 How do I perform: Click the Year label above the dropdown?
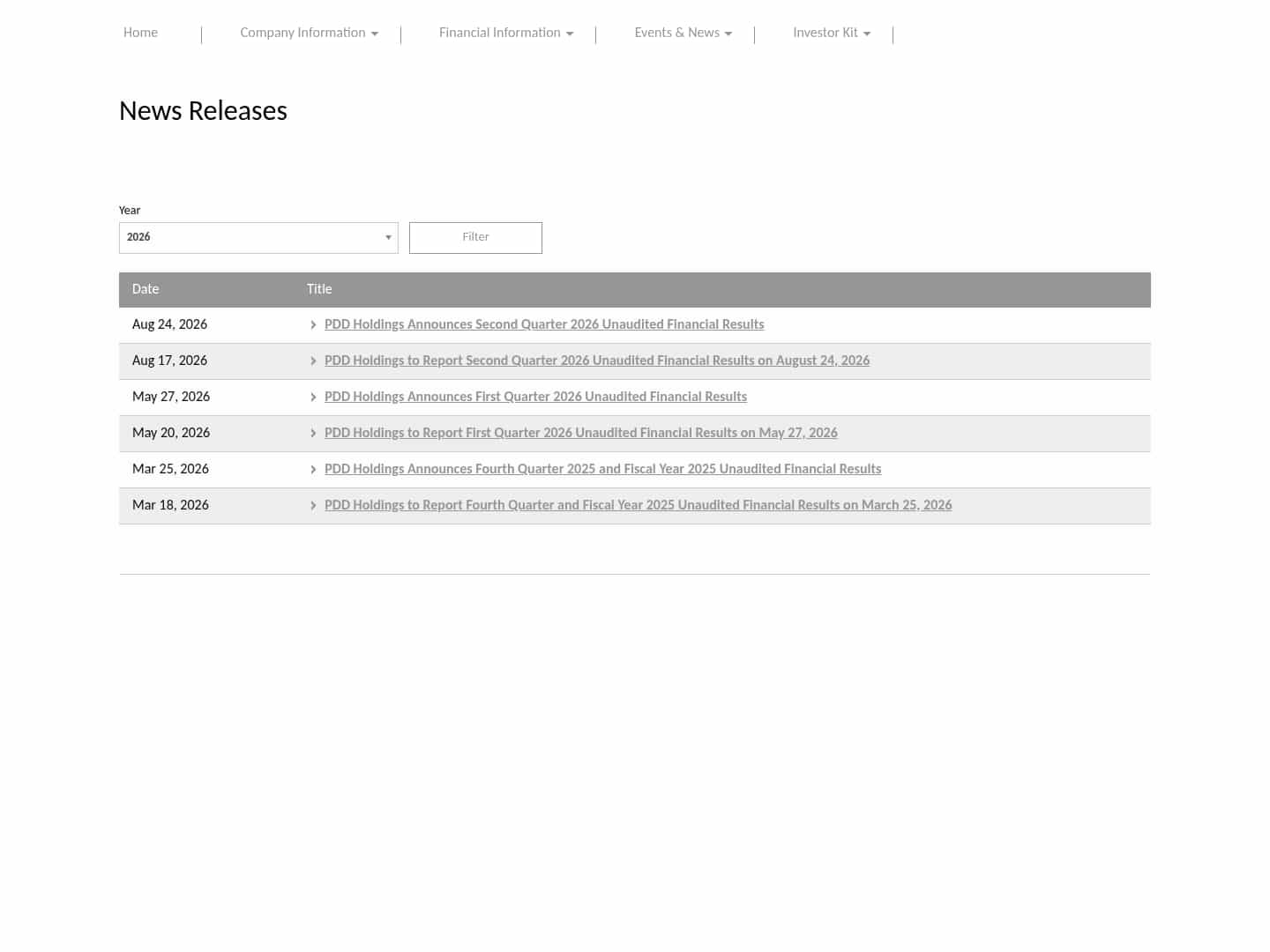pos(130,211)
